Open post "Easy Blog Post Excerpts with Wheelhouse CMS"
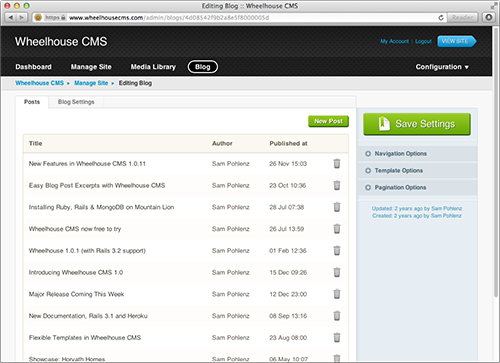Viewport: 500px width, 363px height. click(x=97, y=185)
